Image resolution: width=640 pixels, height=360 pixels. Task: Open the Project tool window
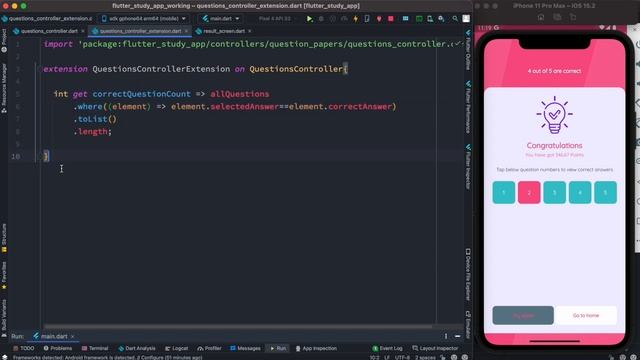pyautogui.click(x=4, y=41)
